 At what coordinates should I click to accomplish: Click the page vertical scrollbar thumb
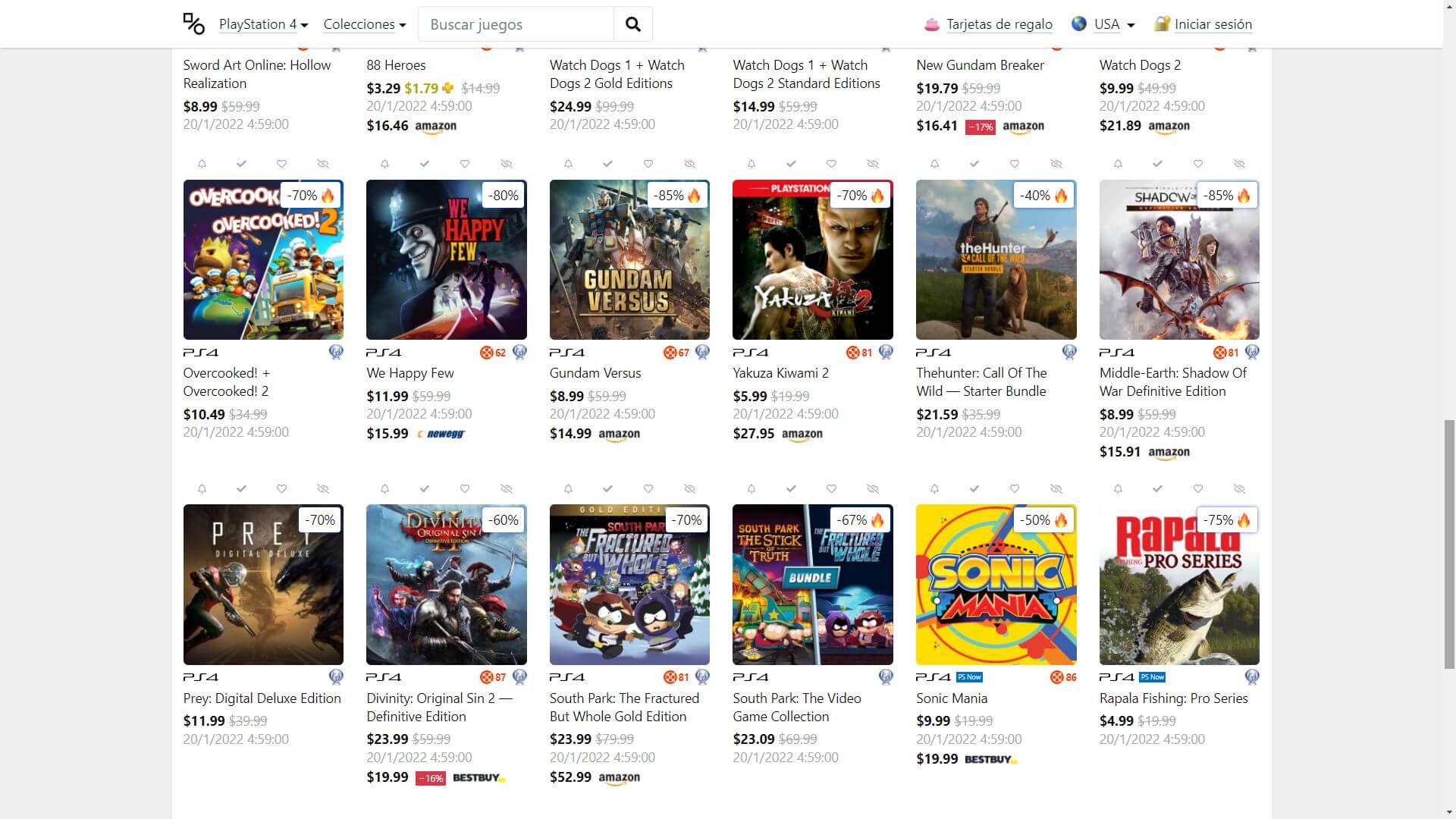click(x=1448, y=544)
